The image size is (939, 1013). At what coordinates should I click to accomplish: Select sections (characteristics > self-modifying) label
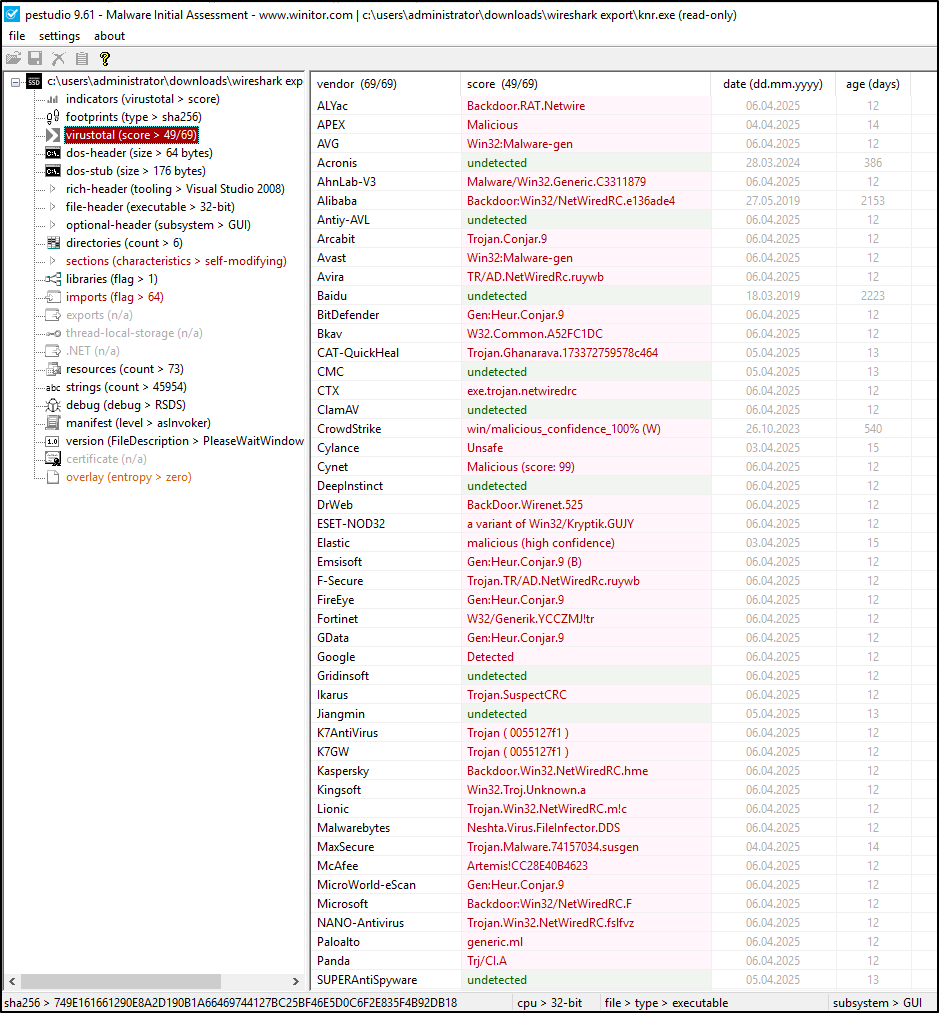tap(176, 261)
